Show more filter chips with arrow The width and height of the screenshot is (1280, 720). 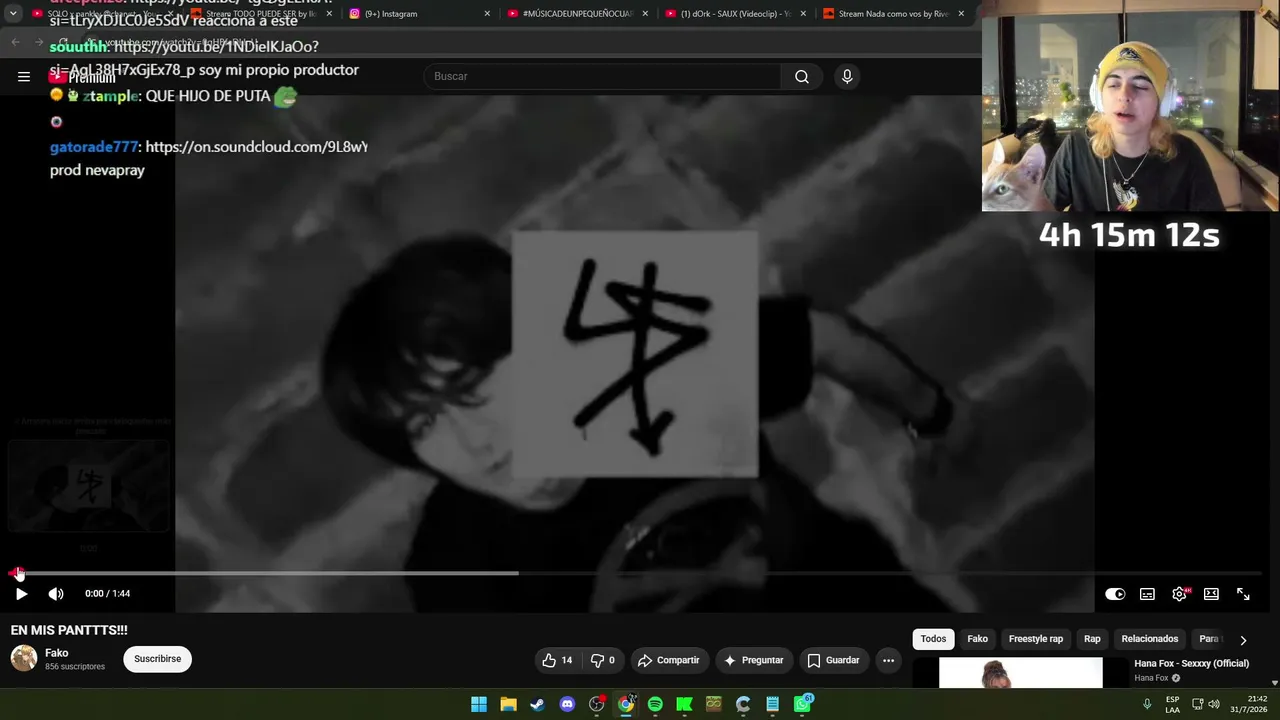pos(1243,640)
